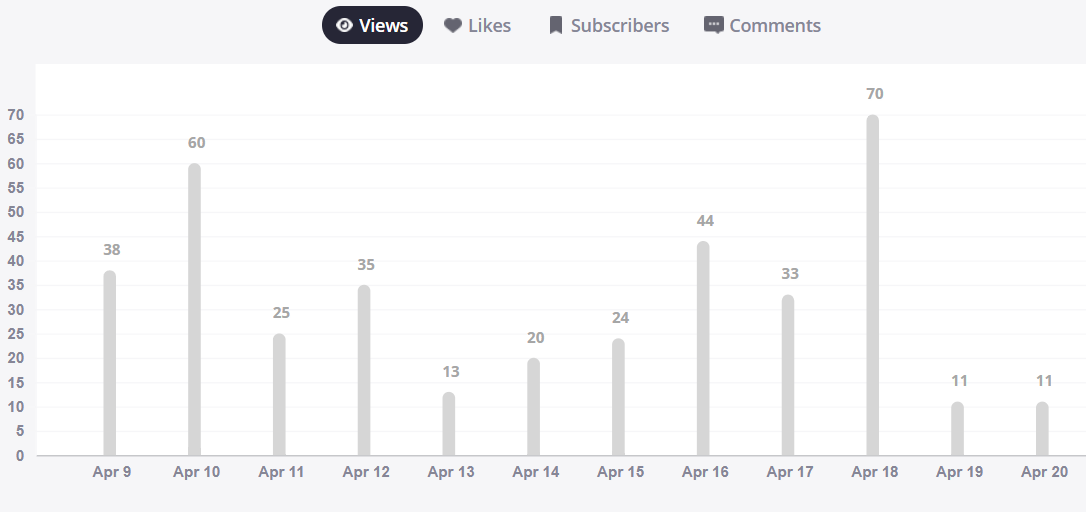Click the bookmark icon beside Subscribers

(556, 26)
